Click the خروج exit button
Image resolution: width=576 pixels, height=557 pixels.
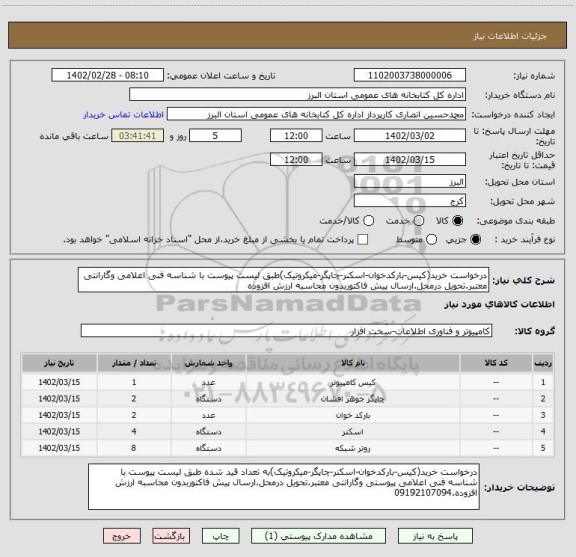click(x=122, y=536)
